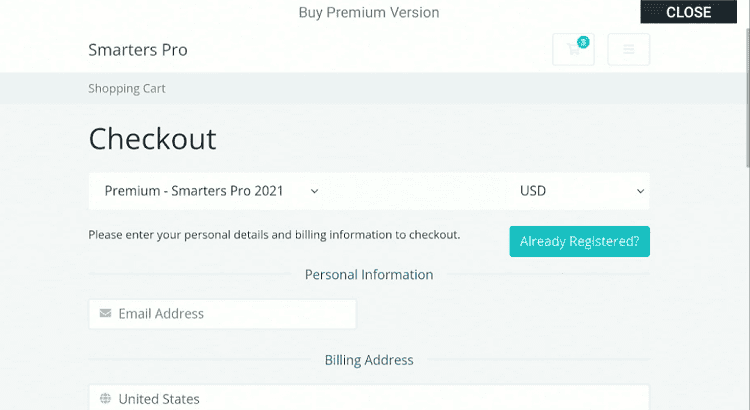Image resolution: width=750 pixels, height=410 pixels.
Task: Close the Buy Premium Version window
Action: point(688,12)
